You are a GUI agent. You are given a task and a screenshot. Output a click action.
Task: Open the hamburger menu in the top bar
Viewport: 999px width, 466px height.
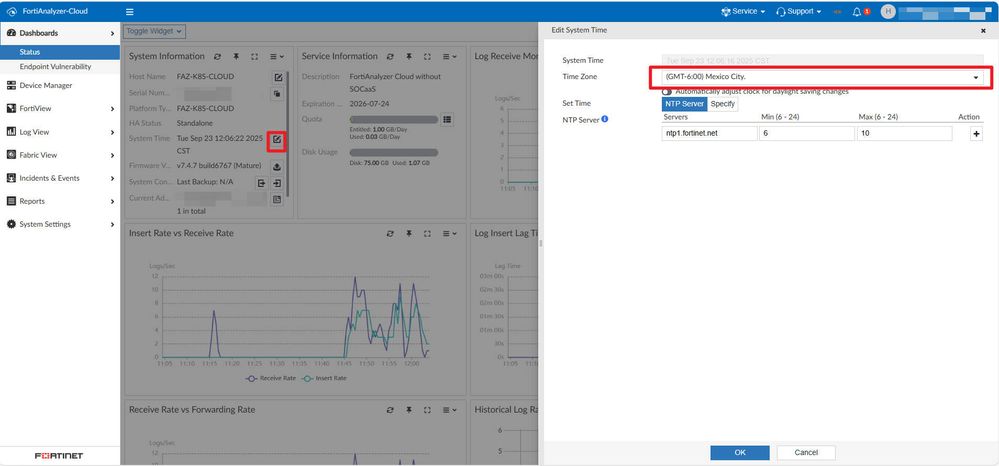click(130, 11)
